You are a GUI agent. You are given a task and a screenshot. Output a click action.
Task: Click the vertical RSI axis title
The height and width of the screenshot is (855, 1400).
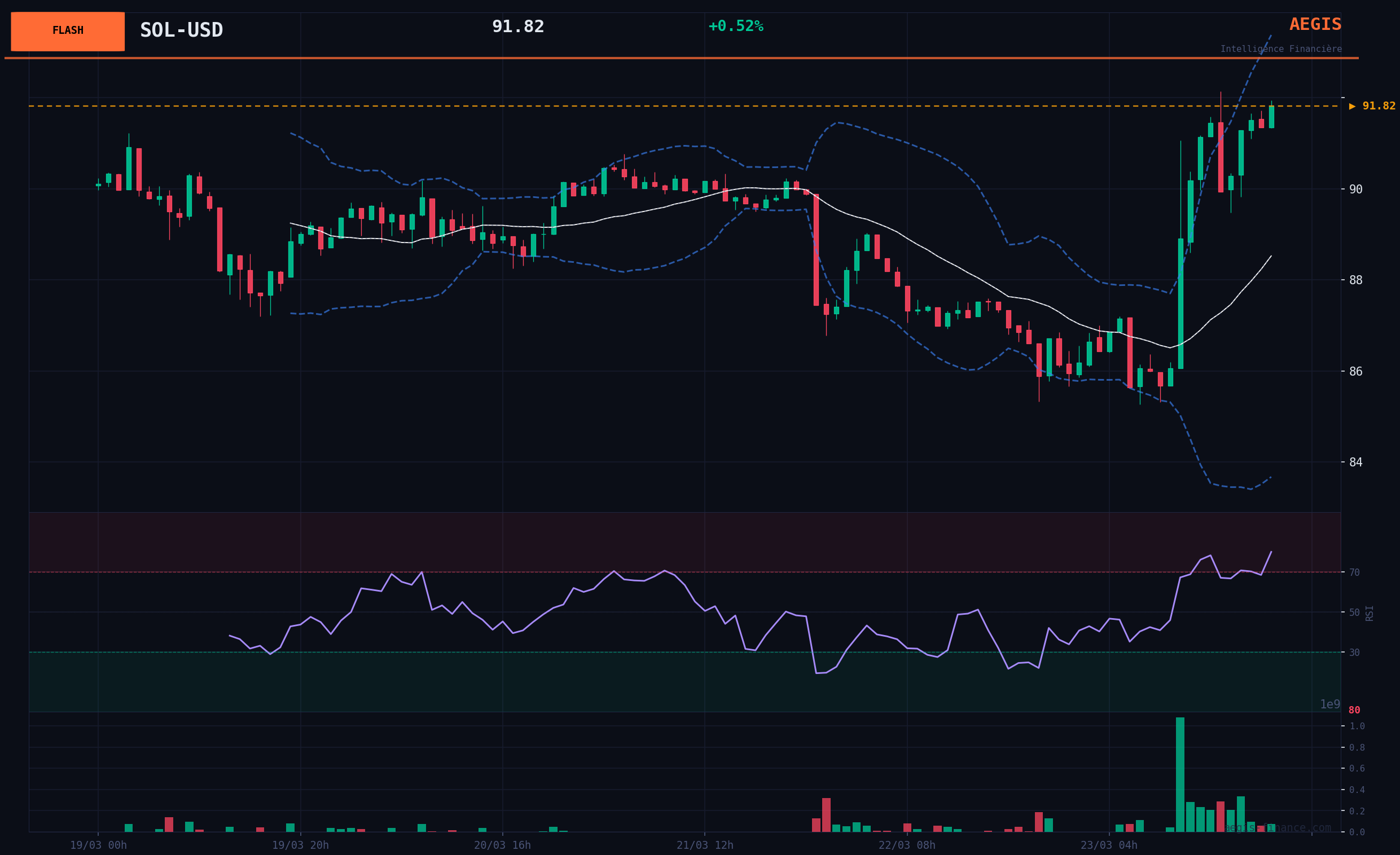click(x=1370, y=613)
